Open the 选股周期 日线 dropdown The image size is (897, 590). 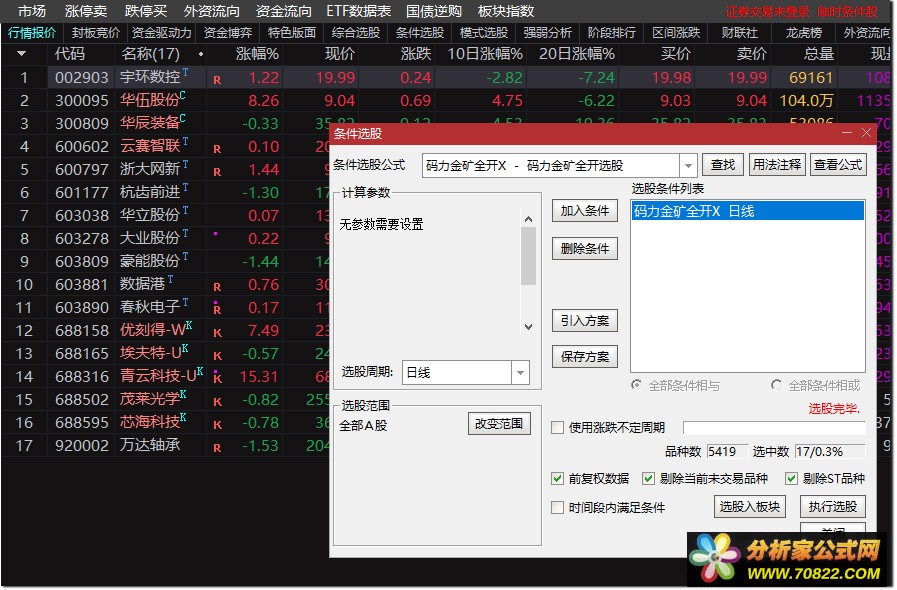pos(466,373)
